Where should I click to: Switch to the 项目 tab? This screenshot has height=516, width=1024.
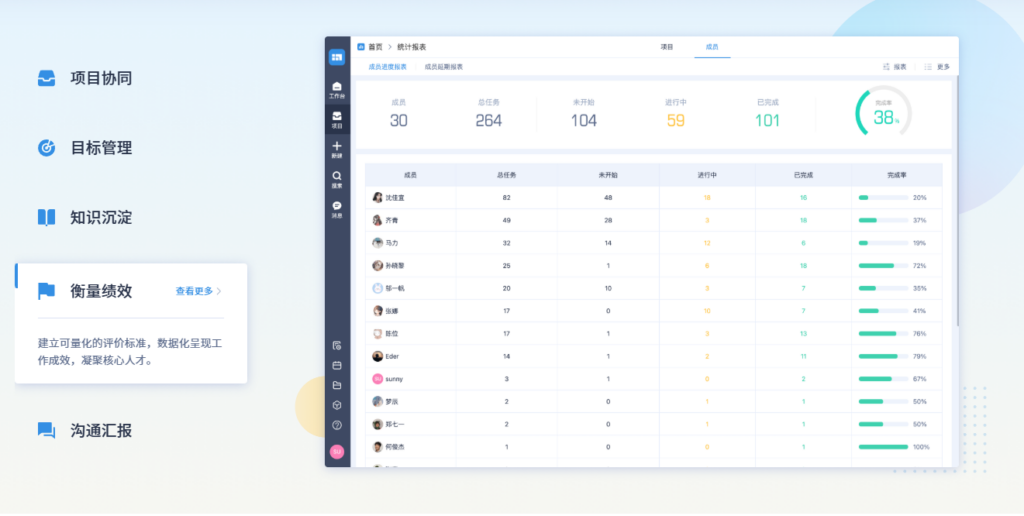[666, 47]
